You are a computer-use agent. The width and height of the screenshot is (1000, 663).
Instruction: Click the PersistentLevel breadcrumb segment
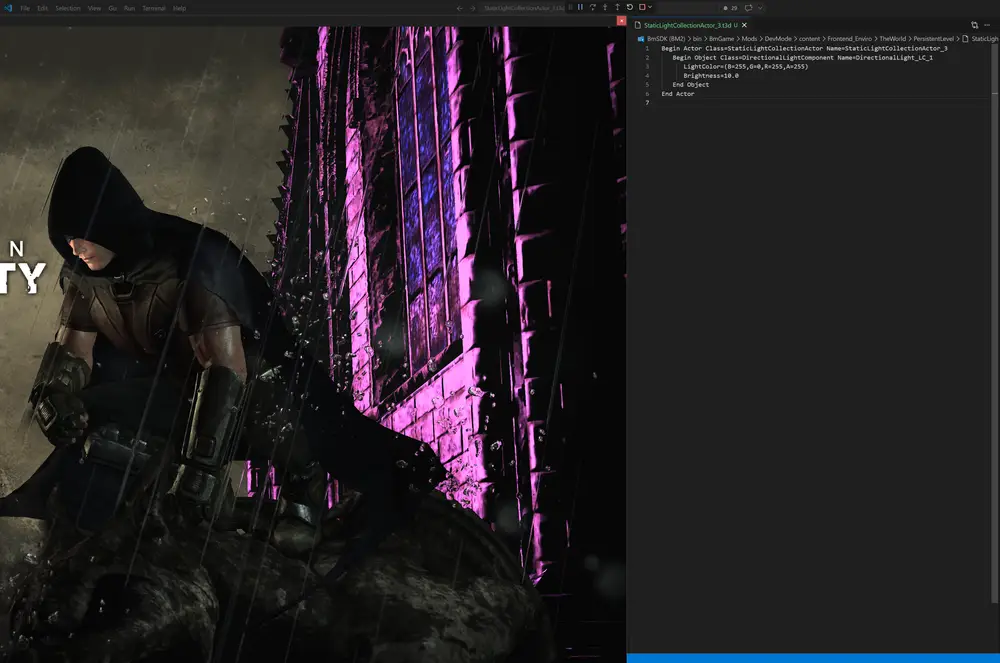934,39
